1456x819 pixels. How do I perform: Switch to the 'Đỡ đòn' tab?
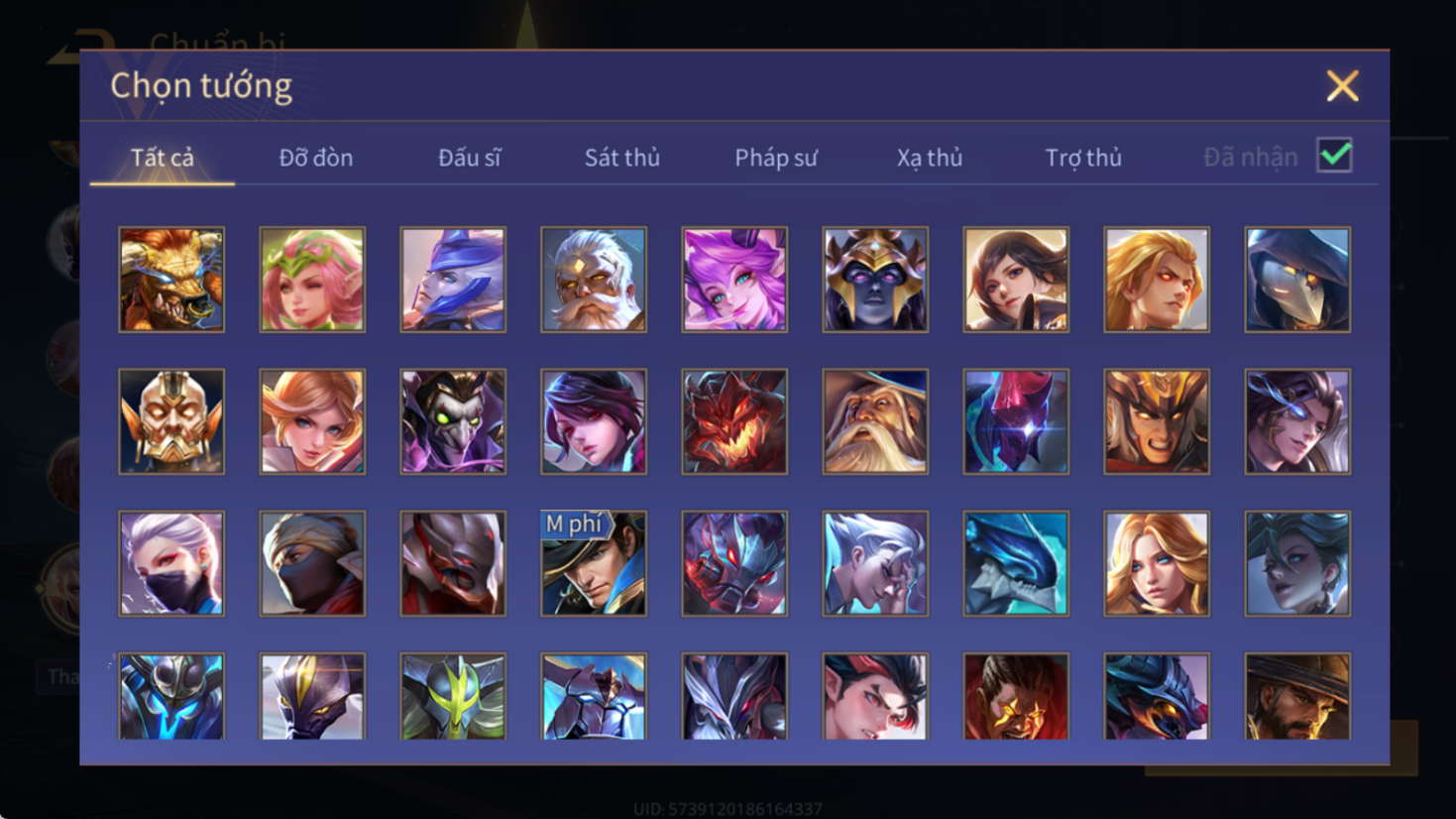pyautogui.click(x=315, y=158)
